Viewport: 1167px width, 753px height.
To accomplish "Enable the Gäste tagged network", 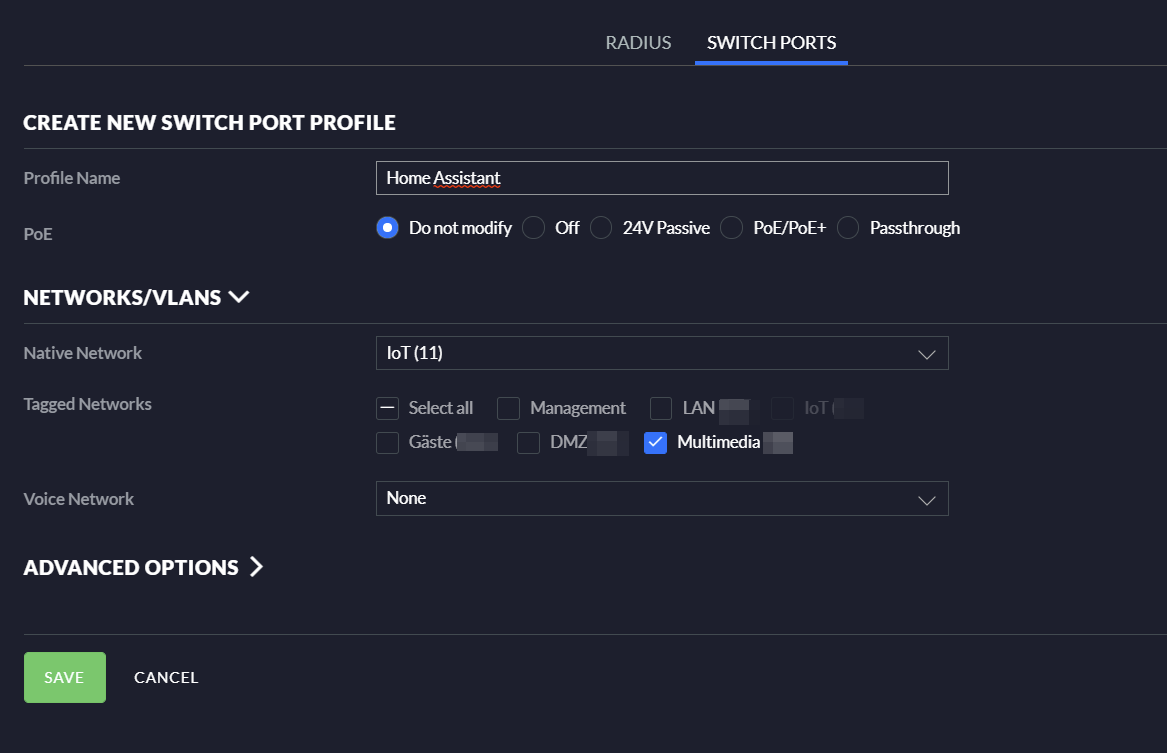I will tap(387, 442).
